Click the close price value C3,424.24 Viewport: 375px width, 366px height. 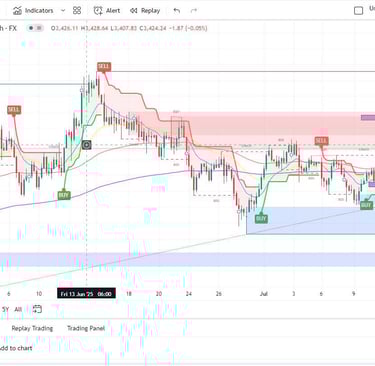153,28
